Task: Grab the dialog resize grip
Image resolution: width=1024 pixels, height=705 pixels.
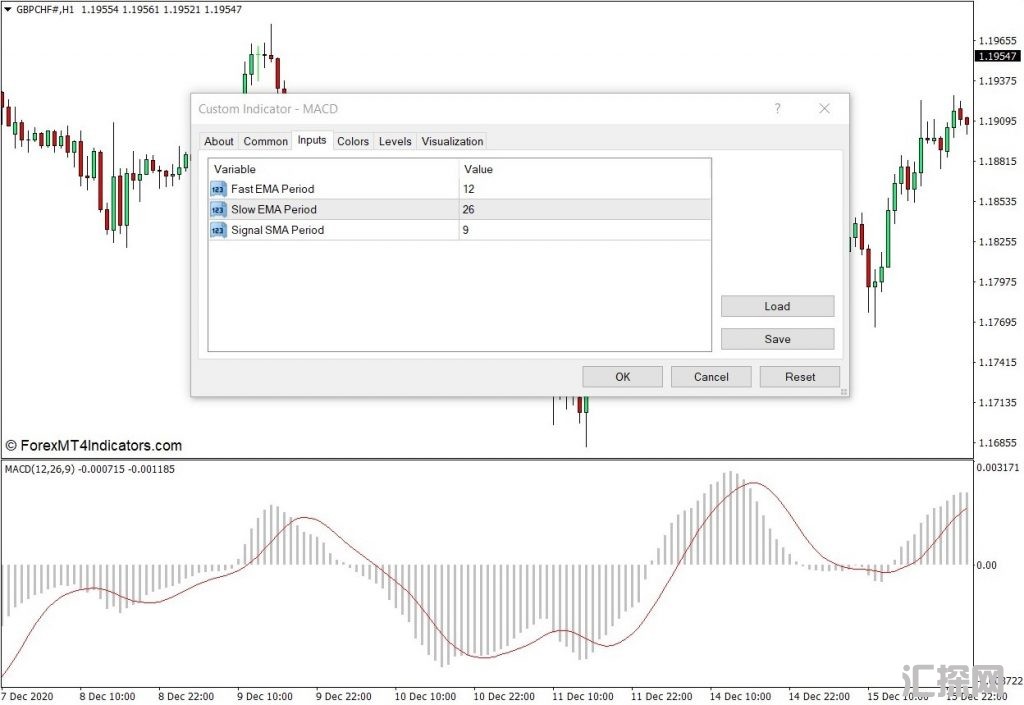Action: pos(844,392)
